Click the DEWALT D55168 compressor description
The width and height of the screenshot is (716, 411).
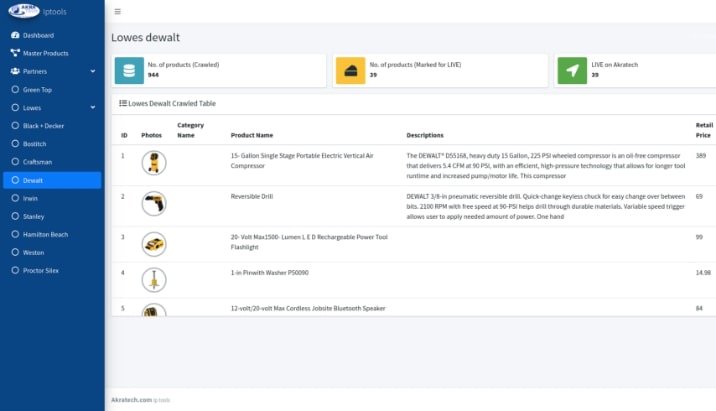546,166
